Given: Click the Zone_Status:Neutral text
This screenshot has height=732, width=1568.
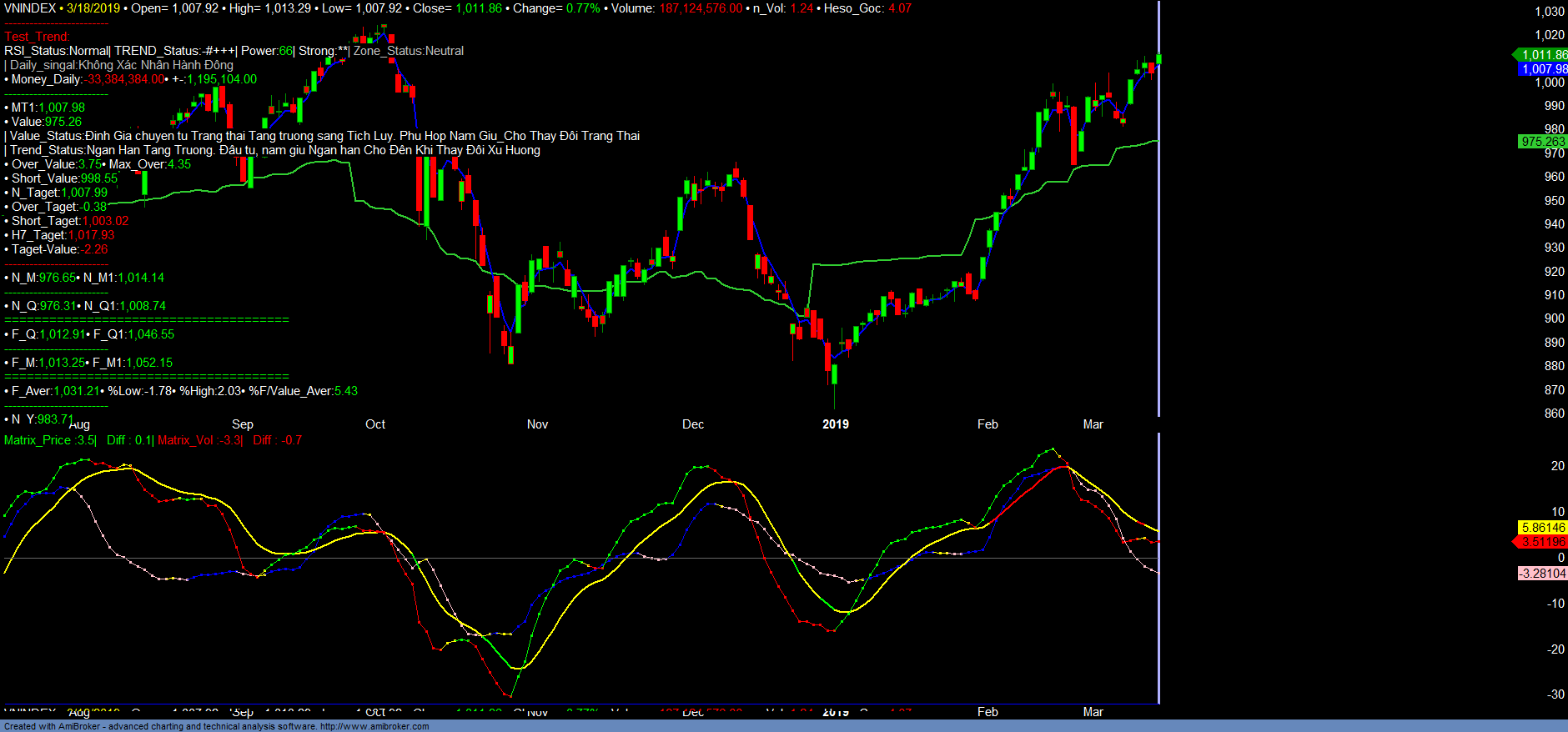Looking at the screenshot, I should click(x=409, y=51).
